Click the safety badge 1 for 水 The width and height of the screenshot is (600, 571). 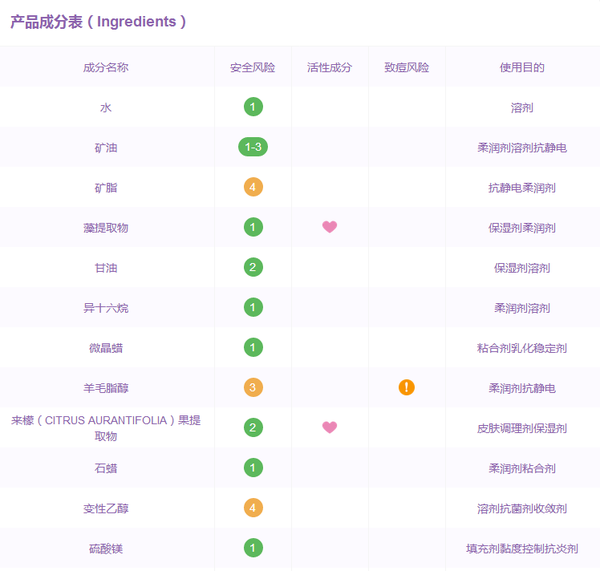(253, 107)
